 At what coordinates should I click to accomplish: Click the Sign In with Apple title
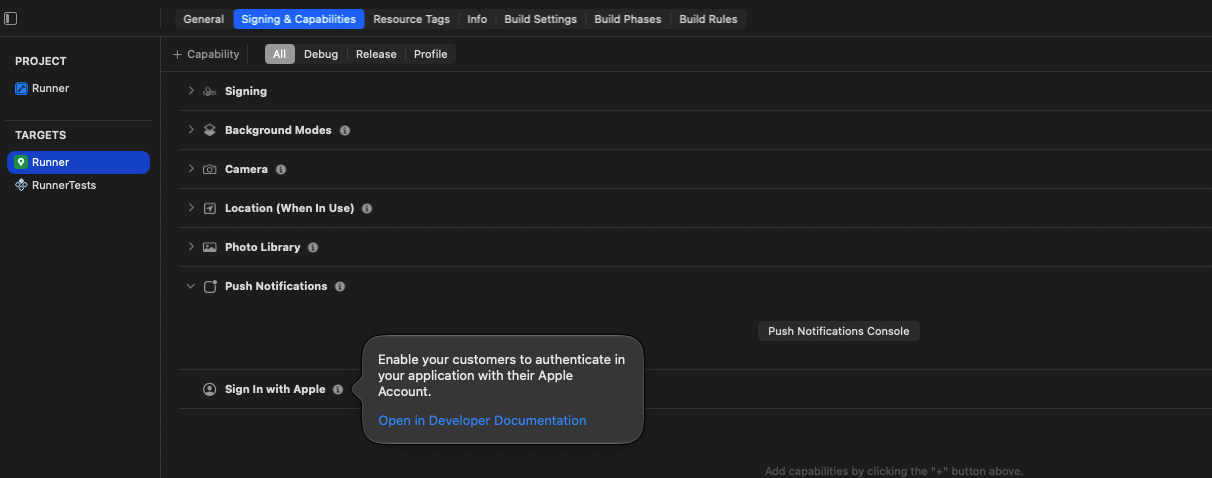point(275,389)
